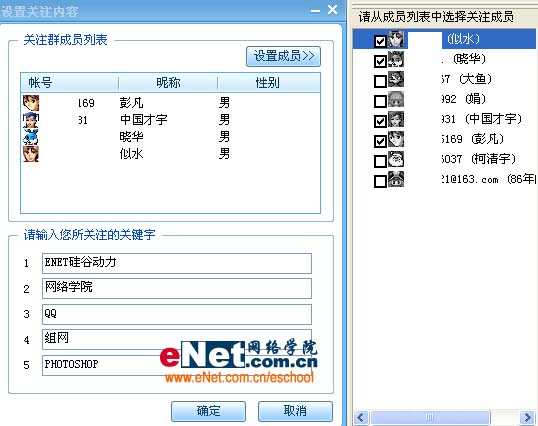This screenshot has height=426, width=538.
Task: Uncheck the 中国才宇 member checkbox
Action: pos(380,121)
